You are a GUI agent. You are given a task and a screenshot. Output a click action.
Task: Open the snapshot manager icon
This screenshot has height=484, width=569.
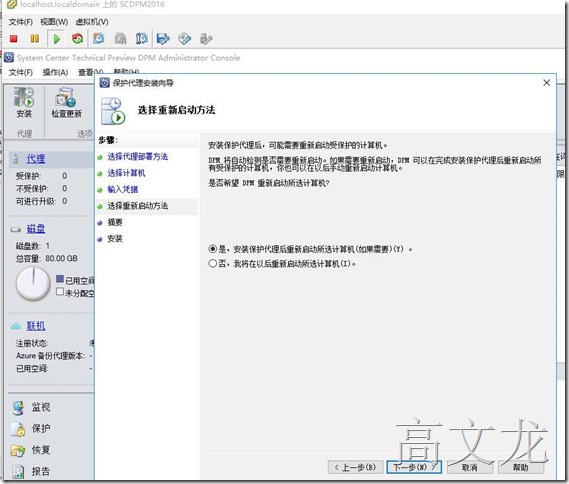pos(142,38)
